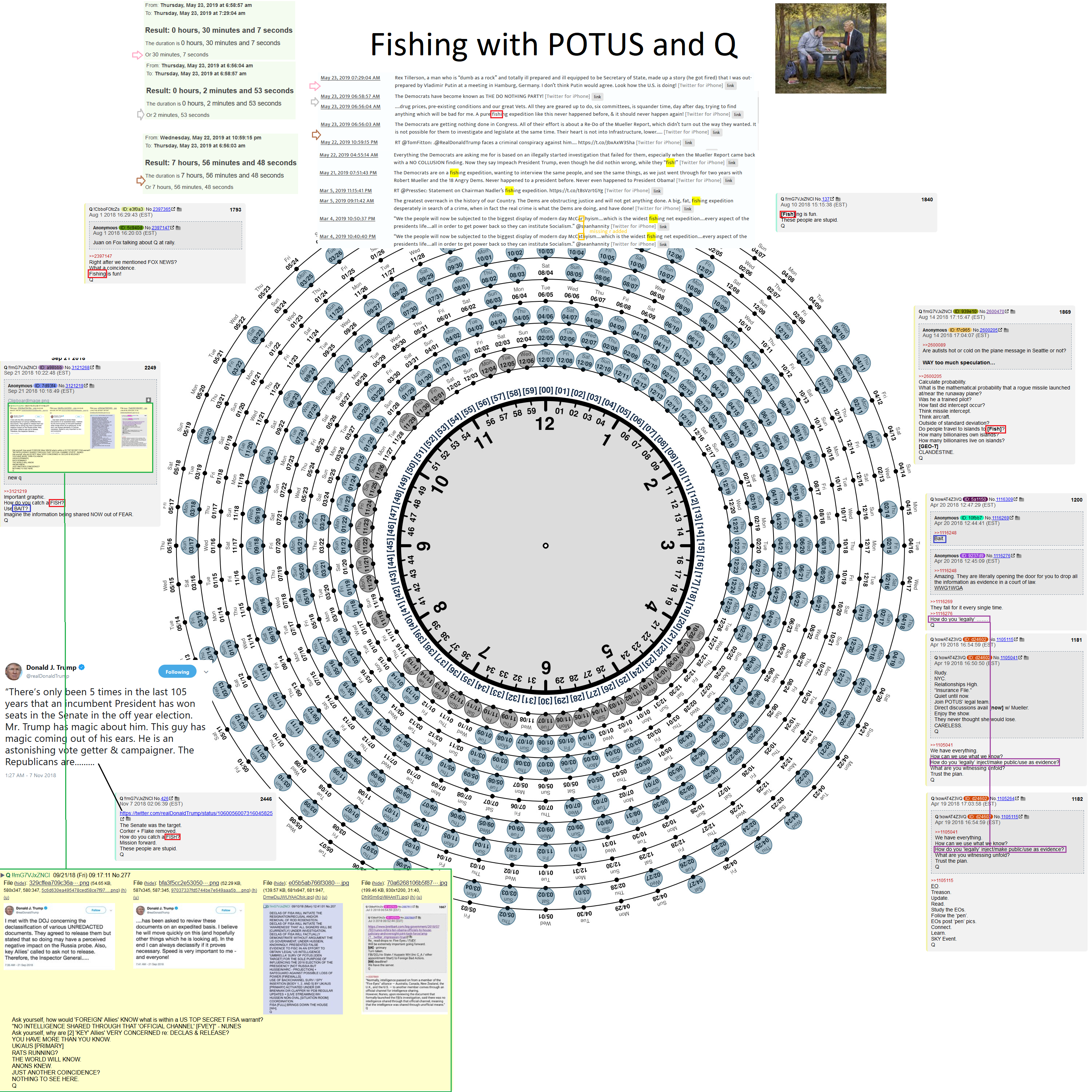Open chevron menu next to Following button
1092x1092 pixels.
(206, 672)
